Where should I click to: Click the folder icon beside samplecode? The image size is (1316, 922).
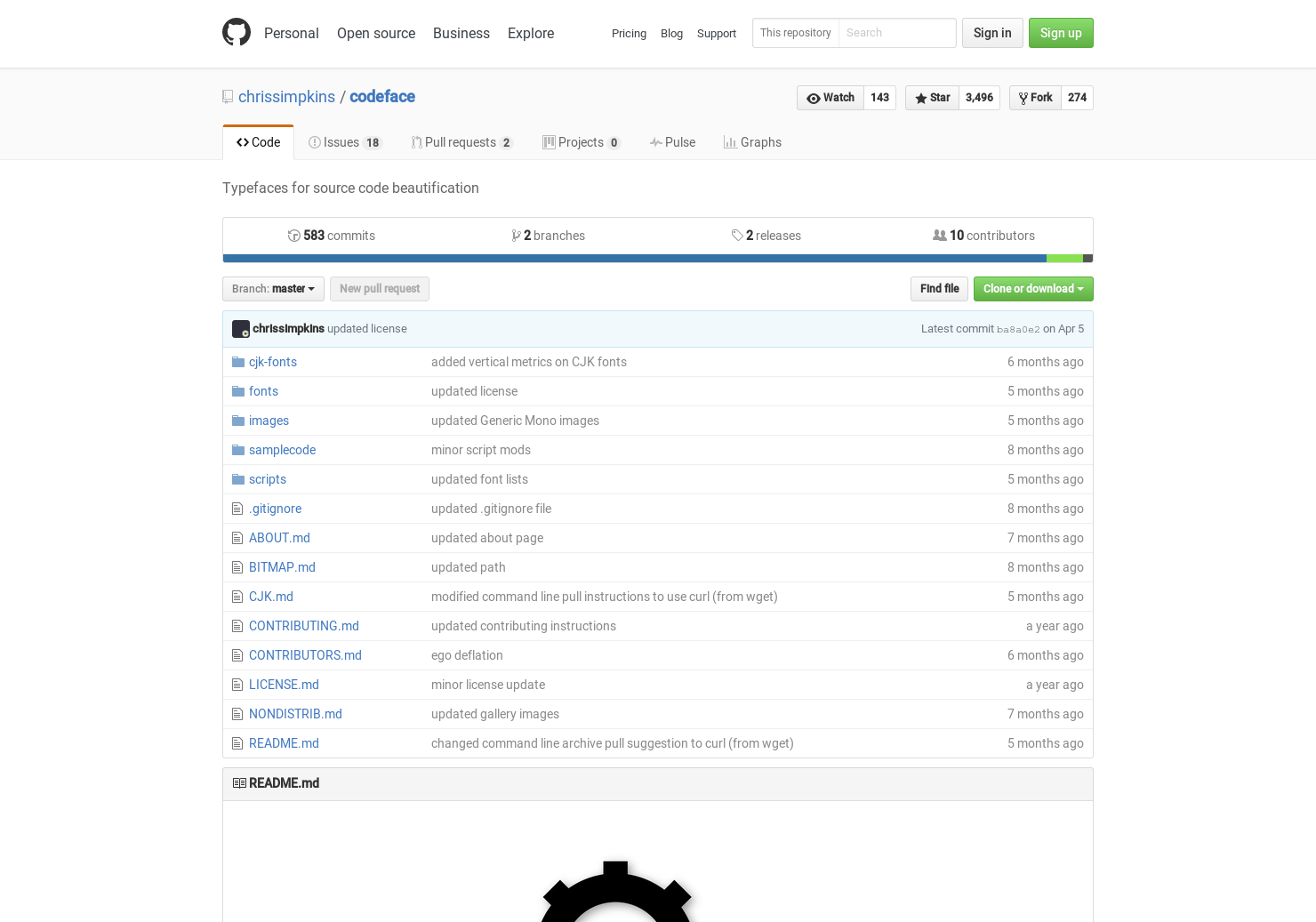(x=237, y=450)
